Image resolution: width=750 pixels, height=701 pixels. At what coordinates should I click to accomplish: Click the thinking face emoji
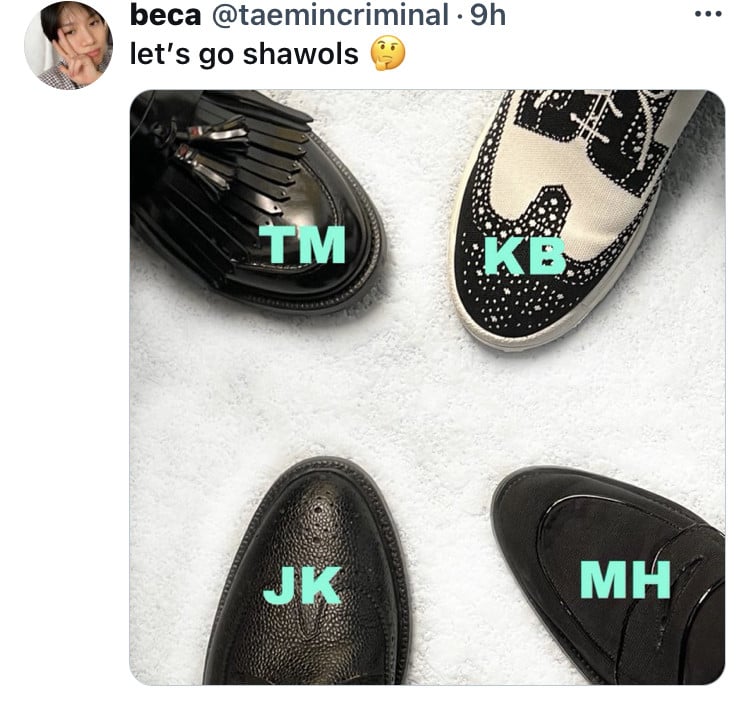click(388, 55)
